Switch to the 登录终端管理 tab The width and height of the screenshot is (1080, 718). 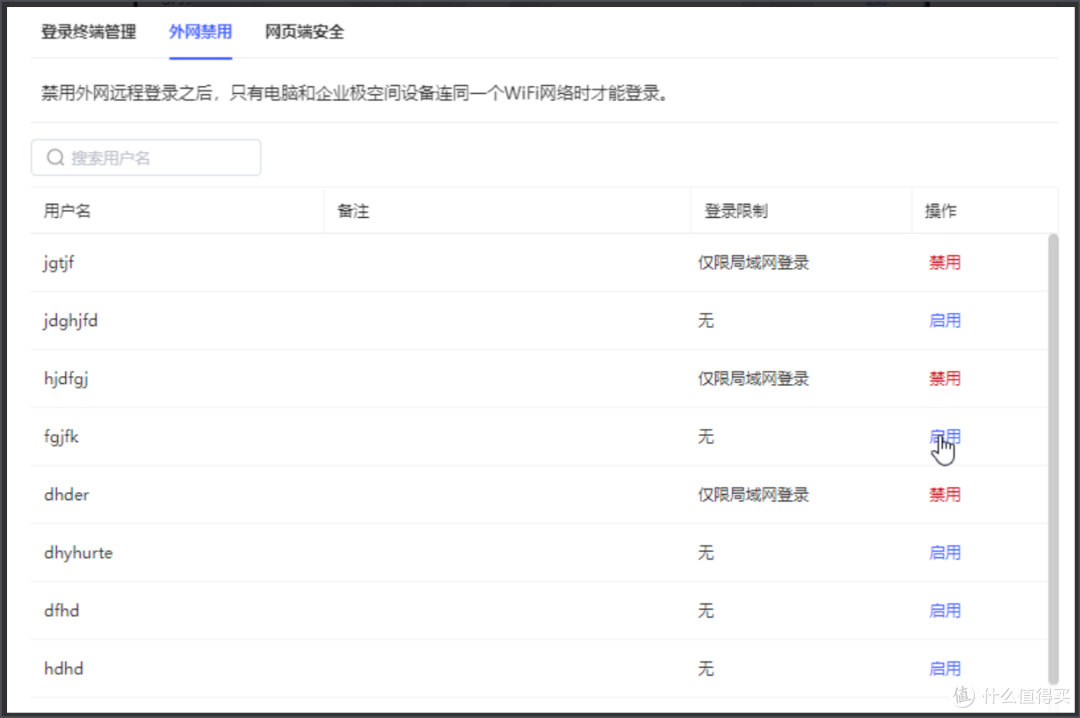pos(88,32)
